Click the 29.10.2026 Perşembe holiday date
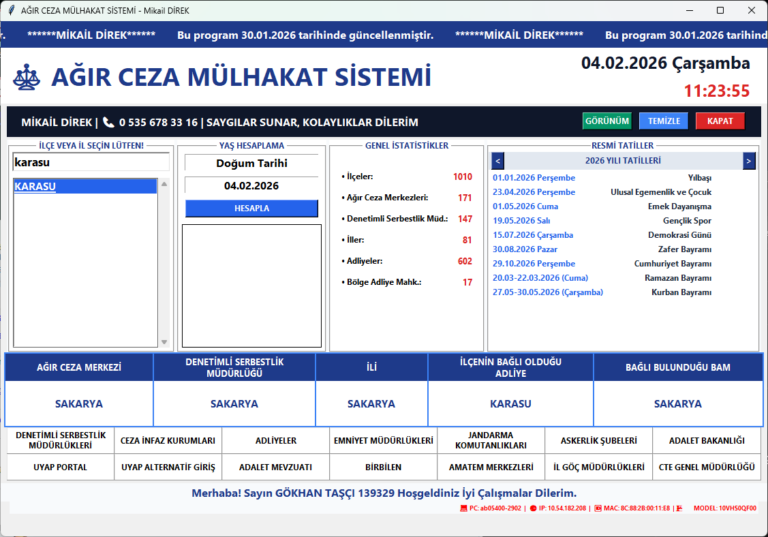 (x=534, y=263)
